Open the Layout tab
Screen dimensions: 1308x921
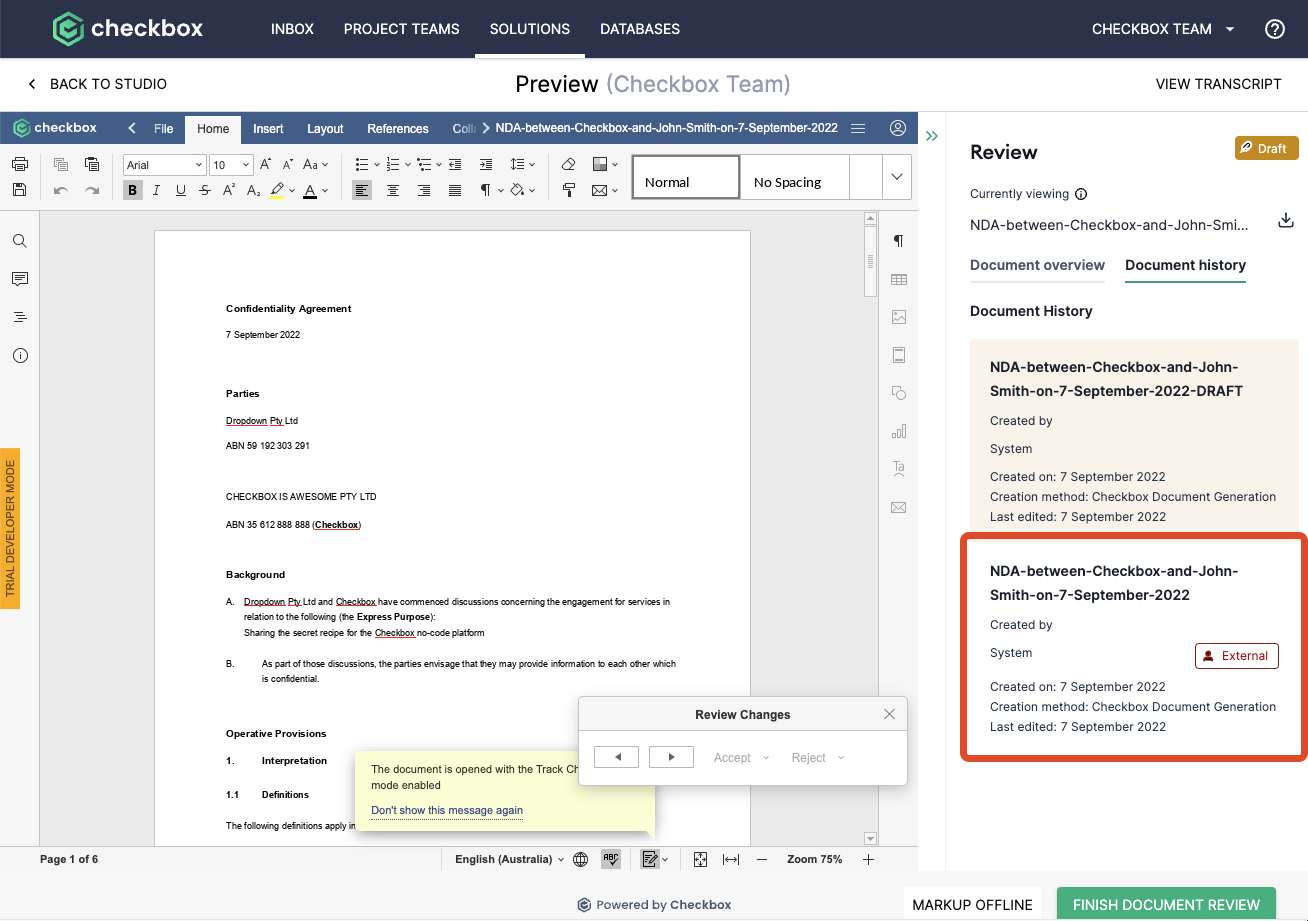click(x=325, y=128)
